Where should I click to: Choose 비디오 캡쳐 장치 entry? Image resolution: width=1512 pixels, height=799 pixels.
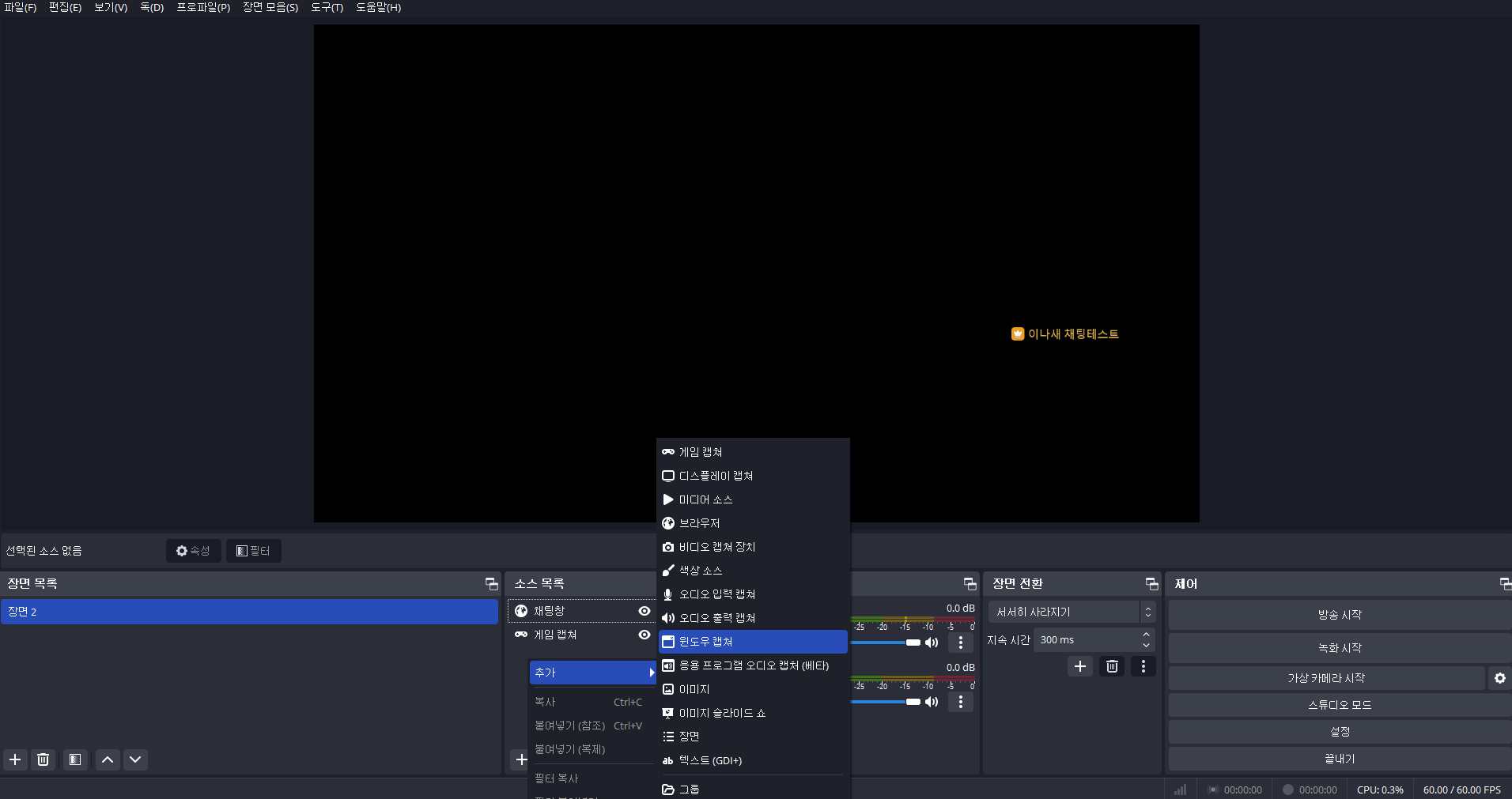tap(753, 547)
